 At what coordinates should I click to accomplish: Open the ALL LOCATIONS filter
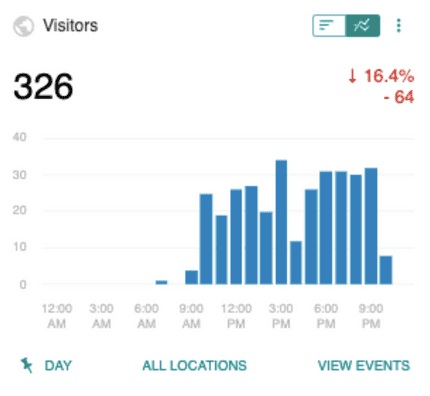[194, 366]
